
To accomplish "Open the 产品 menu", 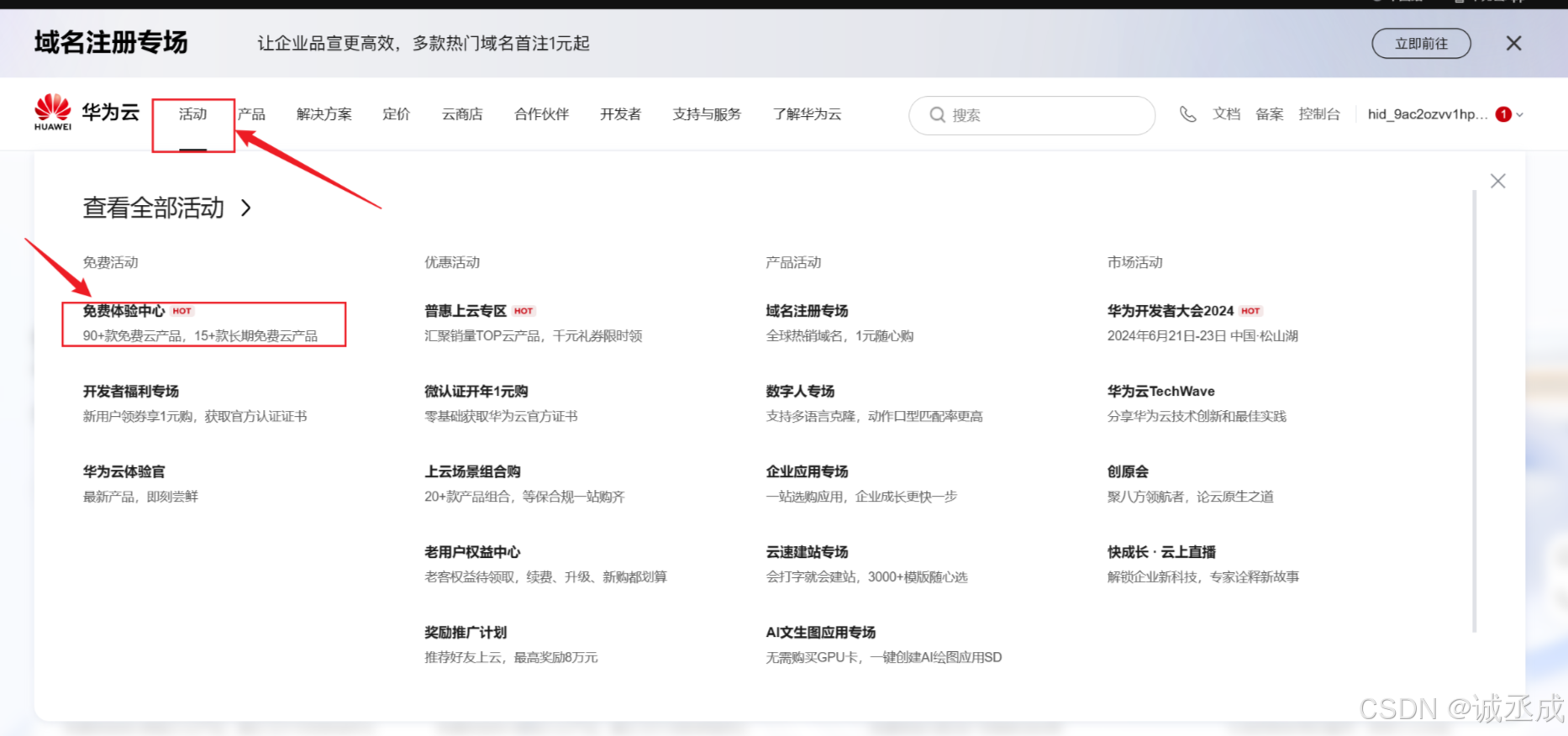I will coord(251,114).
